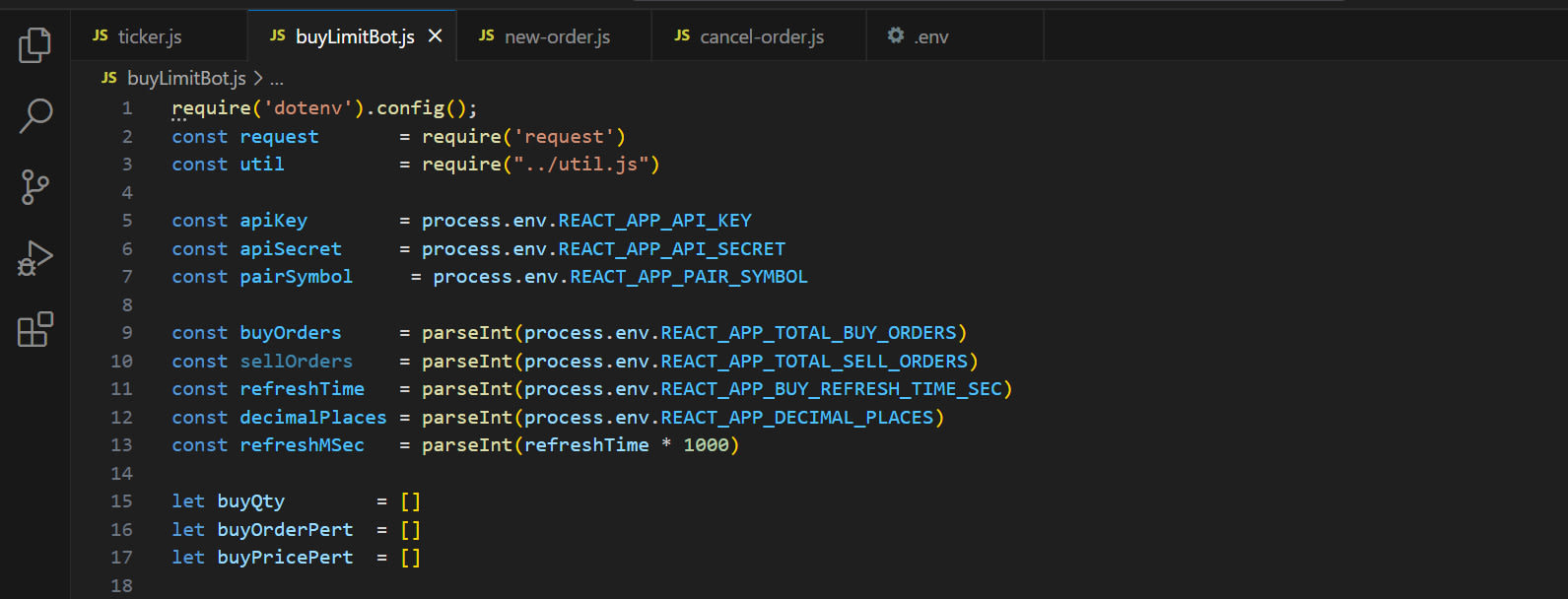This screenshot has width=1568, height=599.
Task: Click the breadcrumb ellipsis symbol dropdown
Action: click(277, 79)
